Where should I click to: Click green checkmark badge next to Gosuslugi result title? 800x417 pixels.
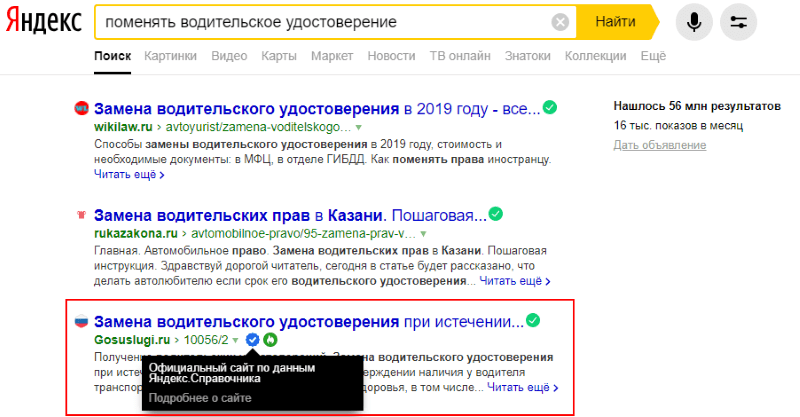point(533,321)
